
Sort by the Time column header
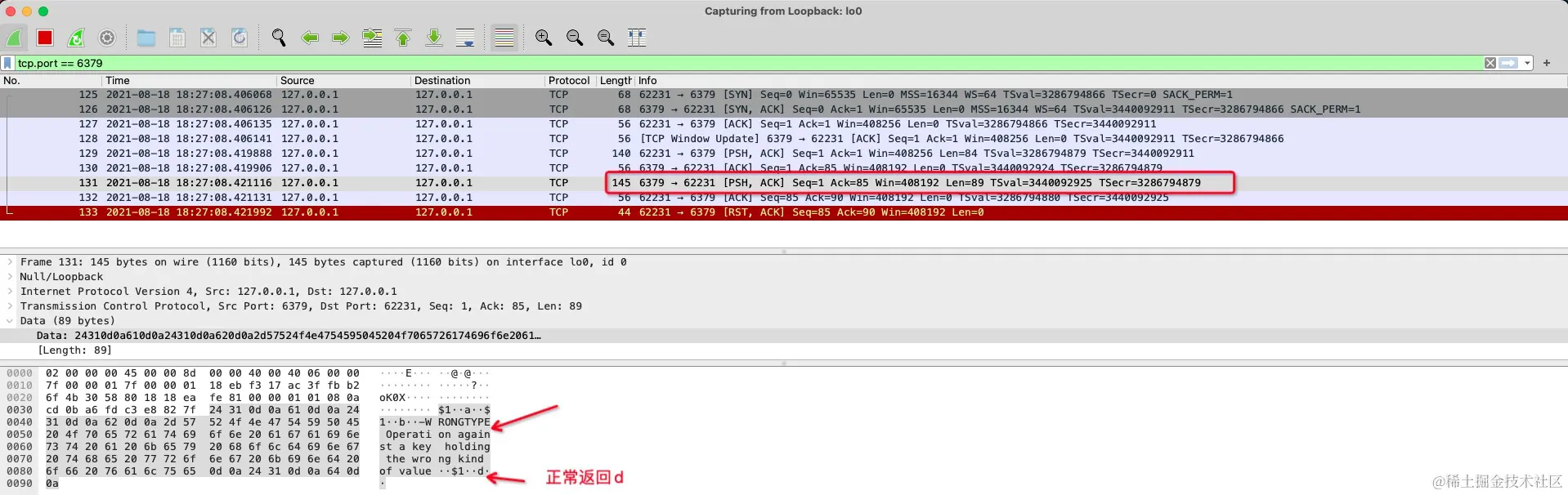(x=190, y=81)
